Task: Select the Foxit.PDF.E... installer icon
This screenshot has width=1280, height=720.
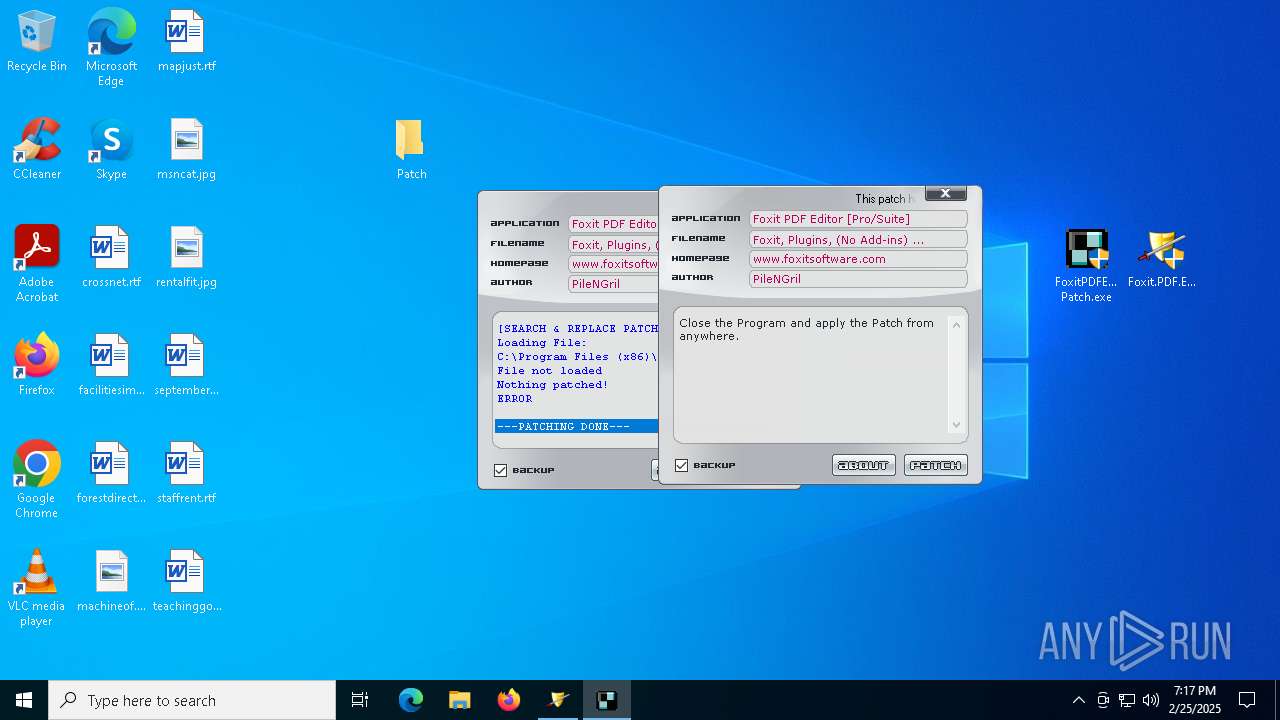Action: [1161, 258]
